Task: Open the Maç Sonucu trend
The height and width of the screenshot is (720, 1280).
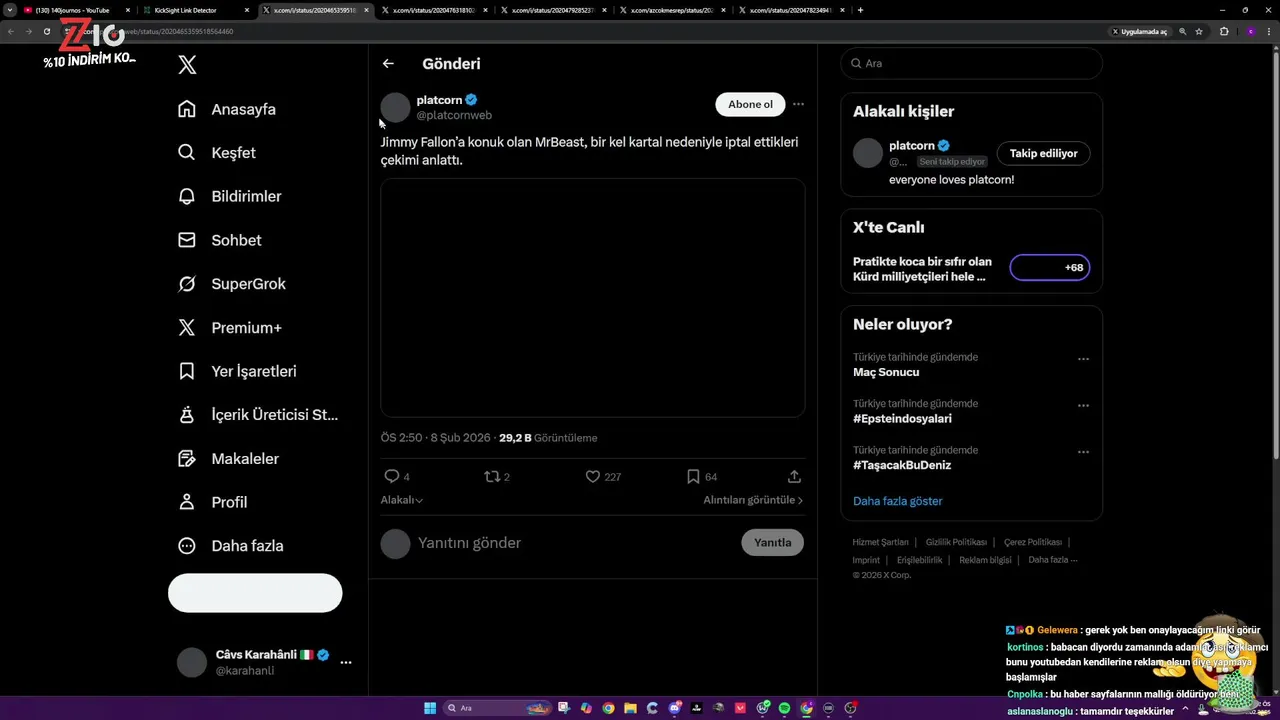Action: (x=886, y=372)
